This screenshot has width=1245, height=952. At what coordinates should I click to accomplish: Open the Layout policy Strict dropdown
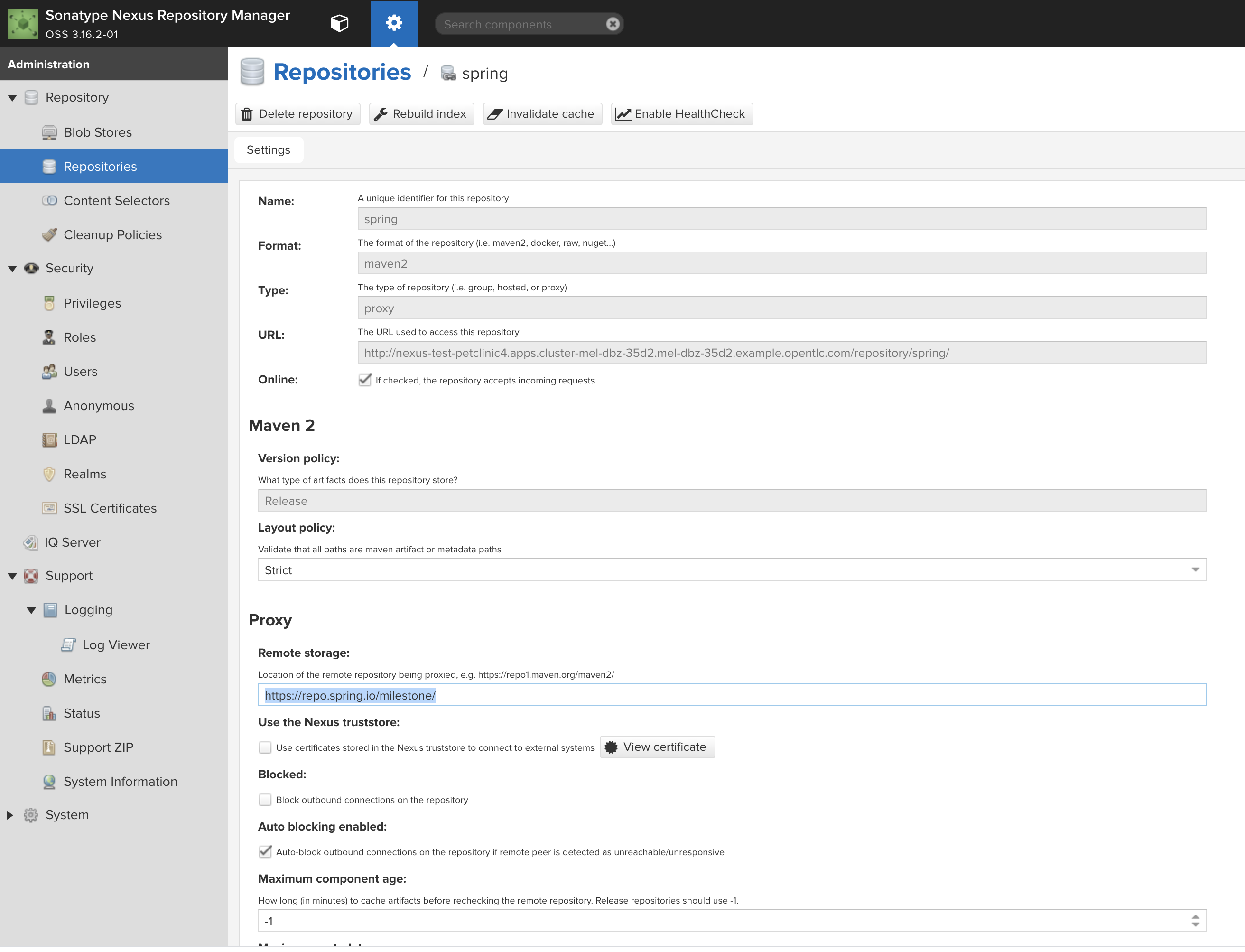(1195, 570)
